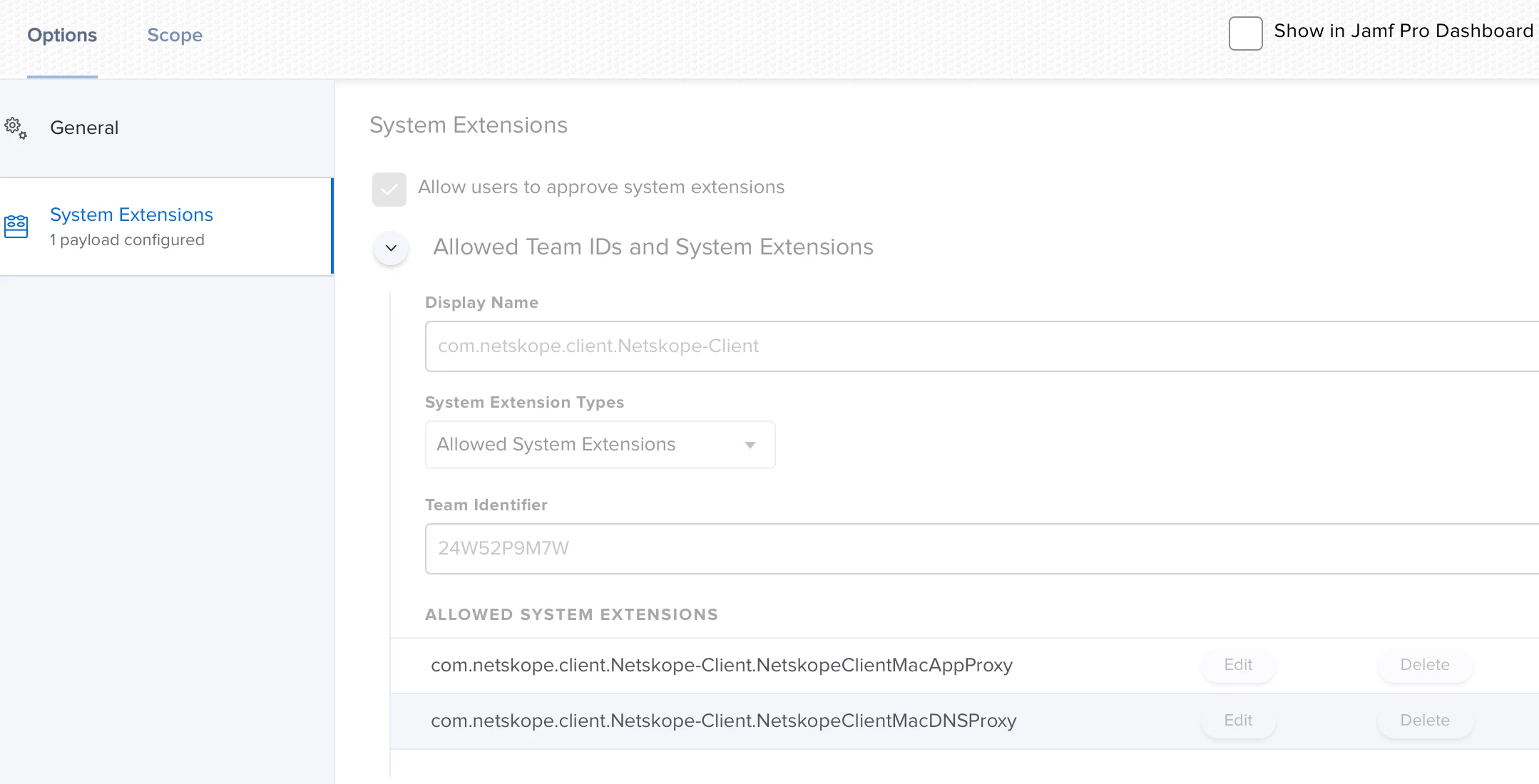
Task: Edit the NetskopeClientMacDNSProxy extension
Action: pyautogui.click(x=1238, y=721)
